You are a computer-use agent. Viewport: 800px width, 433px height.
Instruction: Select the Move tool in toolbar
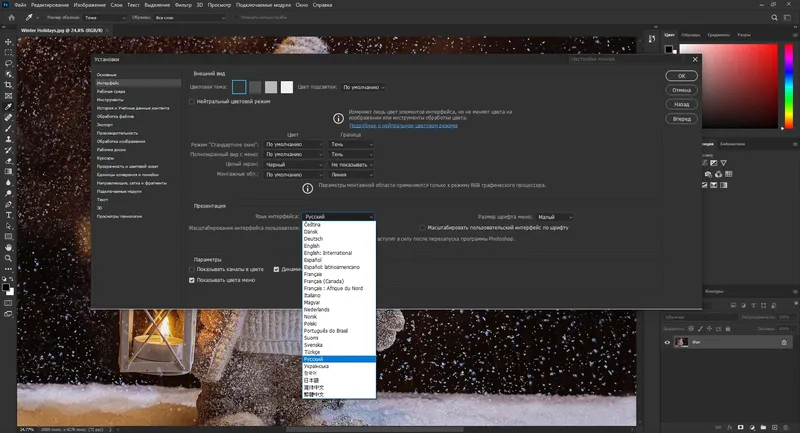[8, 42]
